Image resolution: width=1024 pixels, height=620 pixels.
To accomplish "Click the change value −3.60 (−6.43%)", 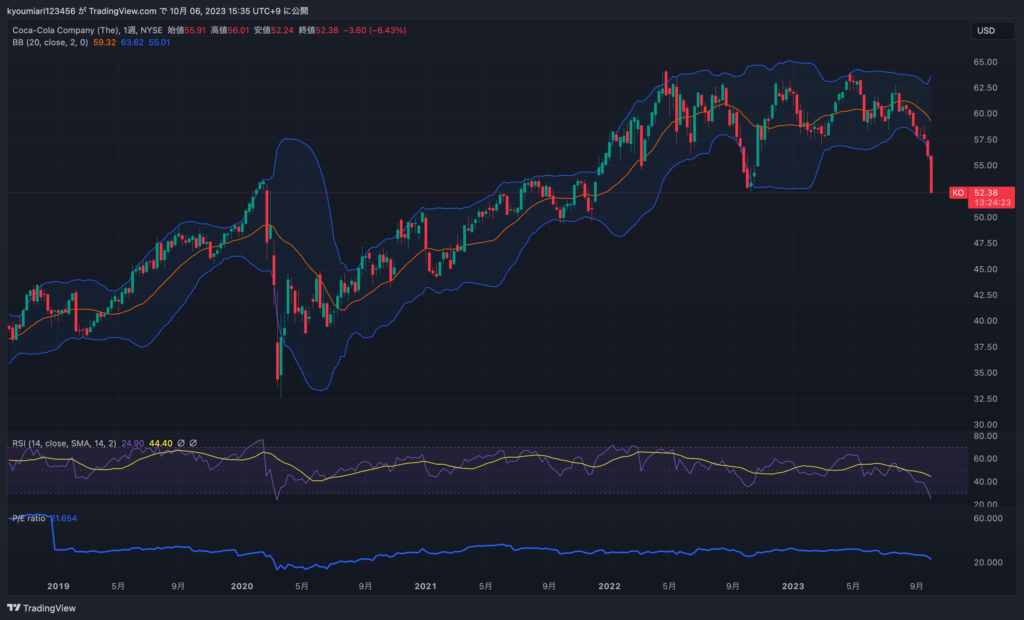I will coord(375,30).
